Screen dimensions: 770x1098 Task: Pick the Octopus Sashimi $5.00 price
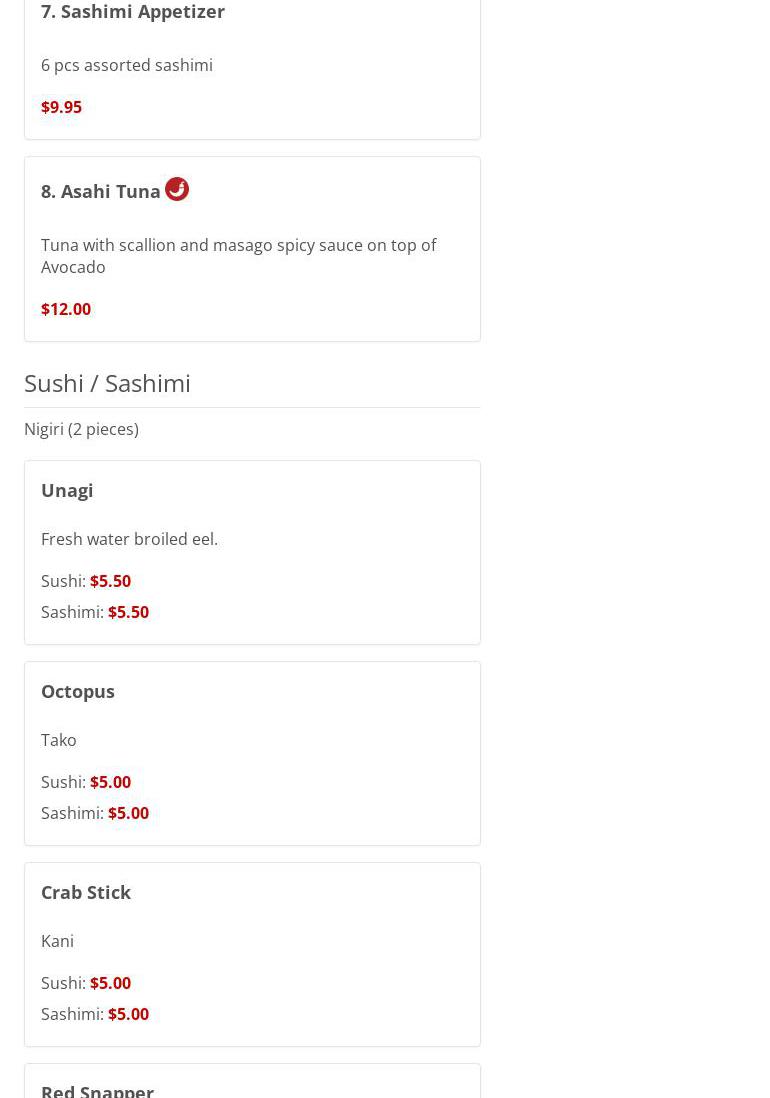click(x=128, y=813)
